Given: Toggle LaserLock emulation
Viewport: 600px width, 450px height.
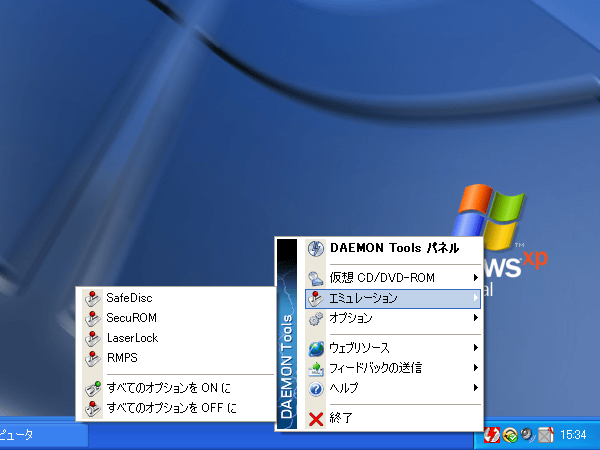Looking at the screenshot, I should [x=178, y=338].
